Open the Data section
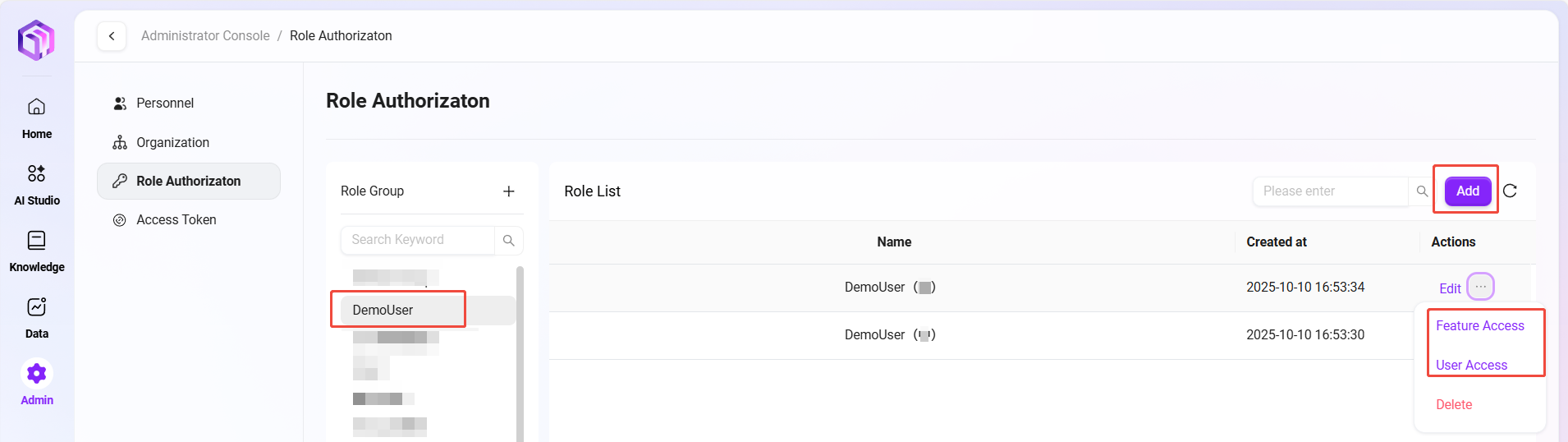Viewport: 1568px width, 442px height. pos(36,317)
